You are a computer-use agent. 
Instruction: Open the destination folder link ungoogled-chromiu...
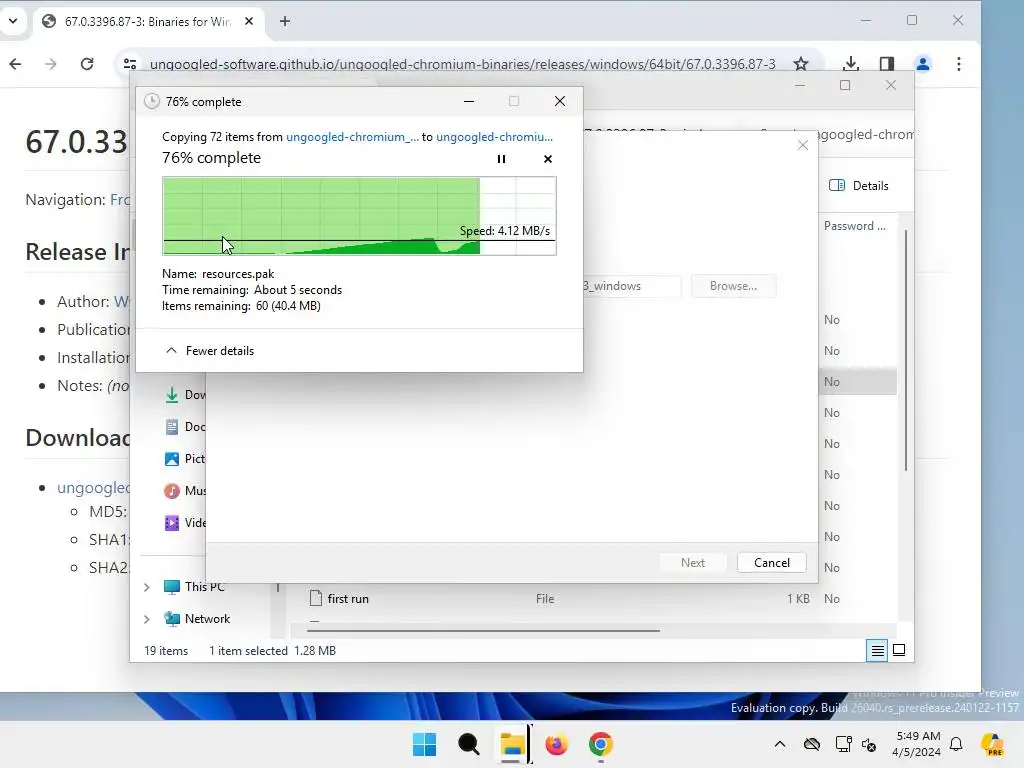[494, 136]
